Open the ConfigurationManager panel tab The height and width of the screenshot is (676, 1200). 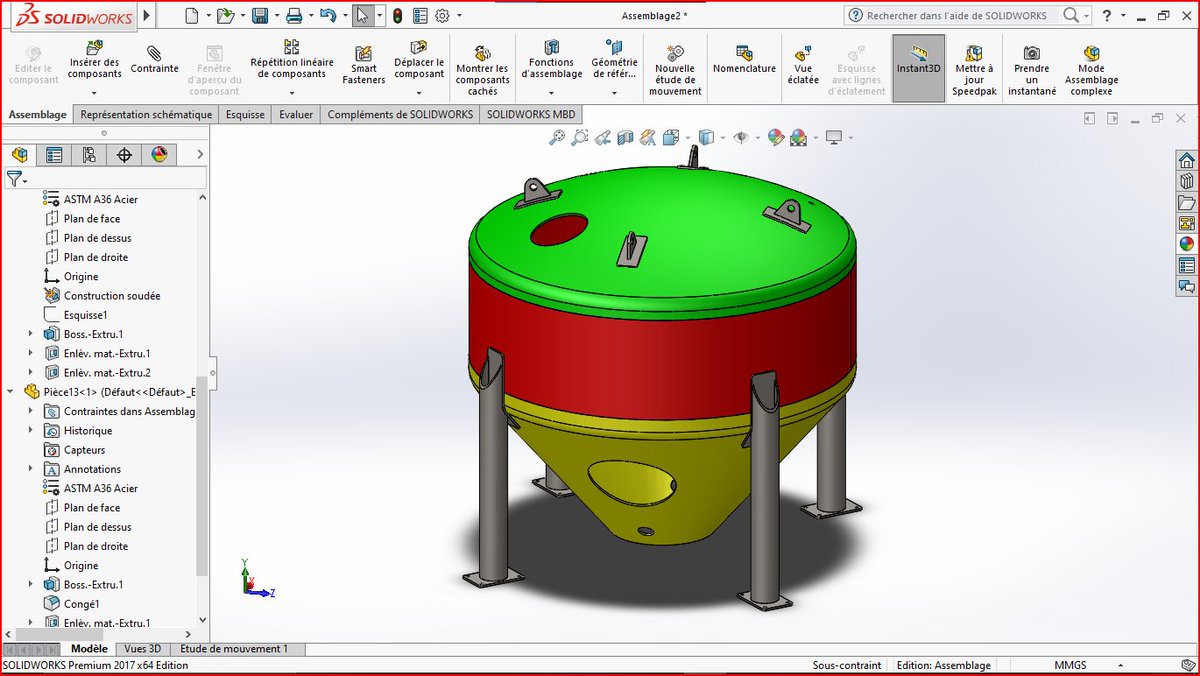pyautogui.click(x=89, y=154)
